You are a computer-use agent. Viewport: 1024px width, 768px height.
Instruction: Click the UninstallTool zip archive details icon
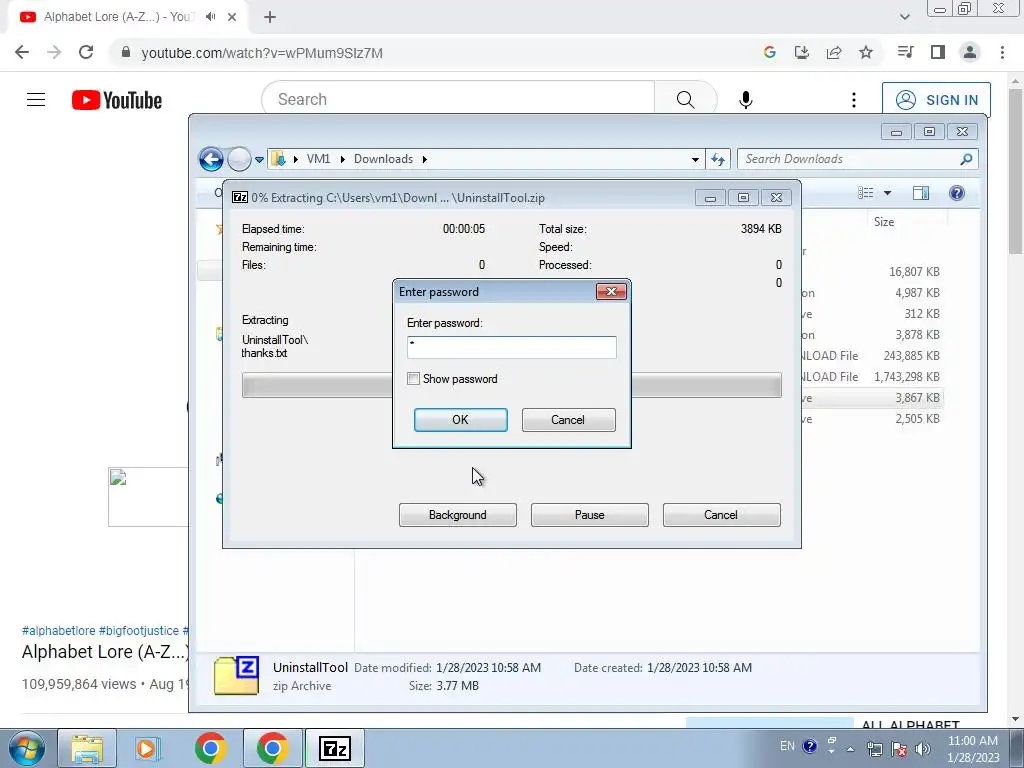[236, 675]
